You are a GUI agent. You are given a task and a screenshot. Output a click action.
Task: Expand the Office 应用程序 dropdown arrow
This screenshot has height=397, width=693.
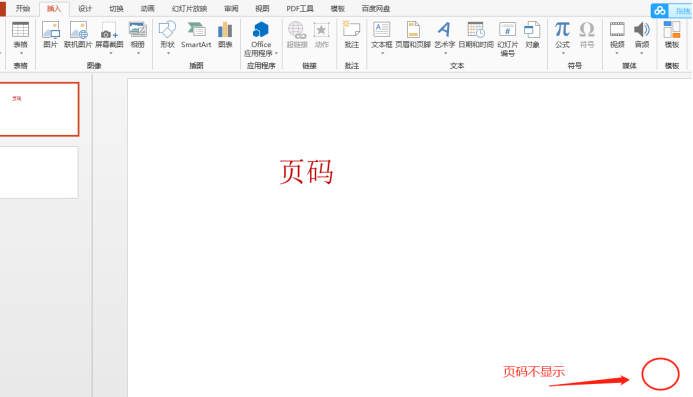(x=276, y=53)
